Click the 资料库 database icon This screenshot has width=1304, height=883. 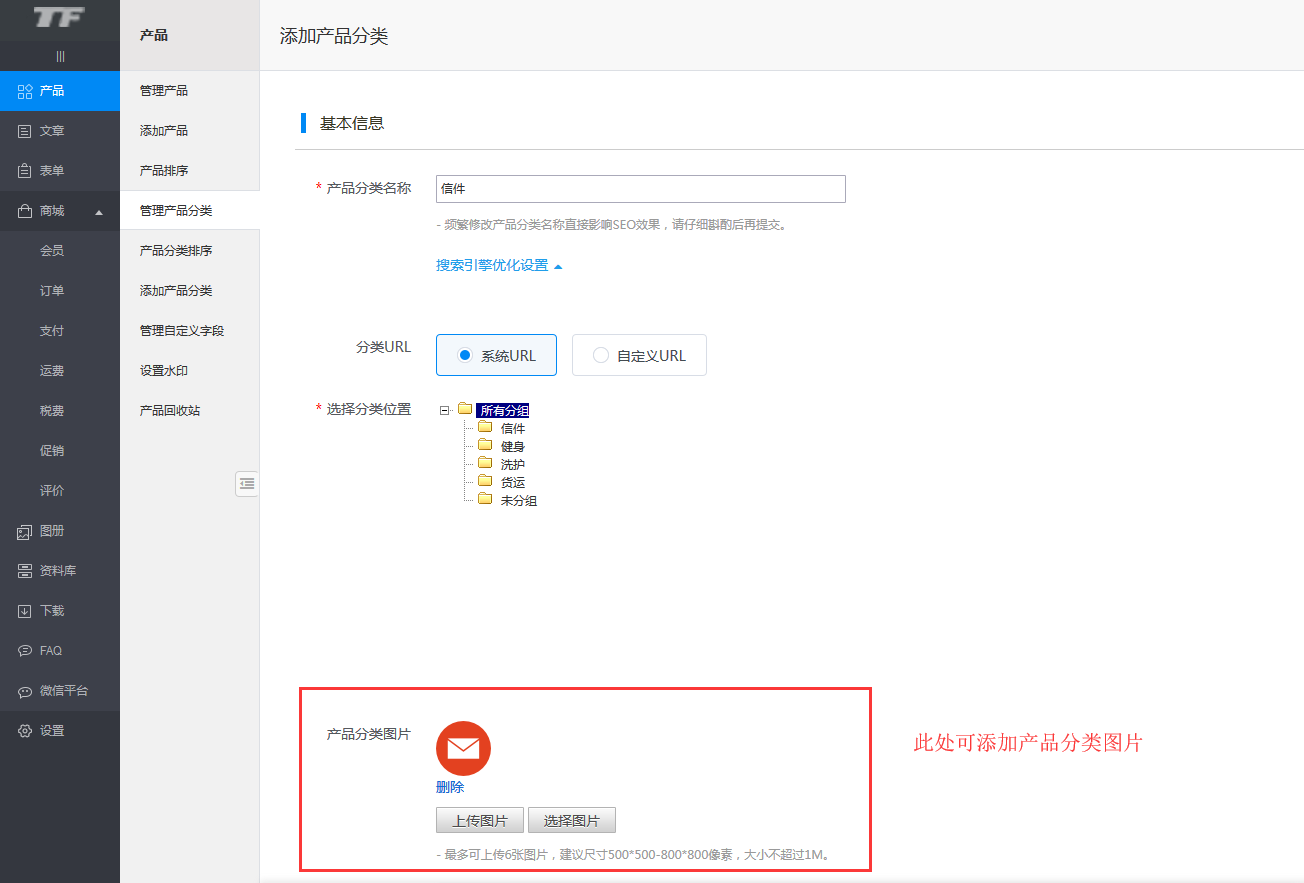click(x=26, y=571)
